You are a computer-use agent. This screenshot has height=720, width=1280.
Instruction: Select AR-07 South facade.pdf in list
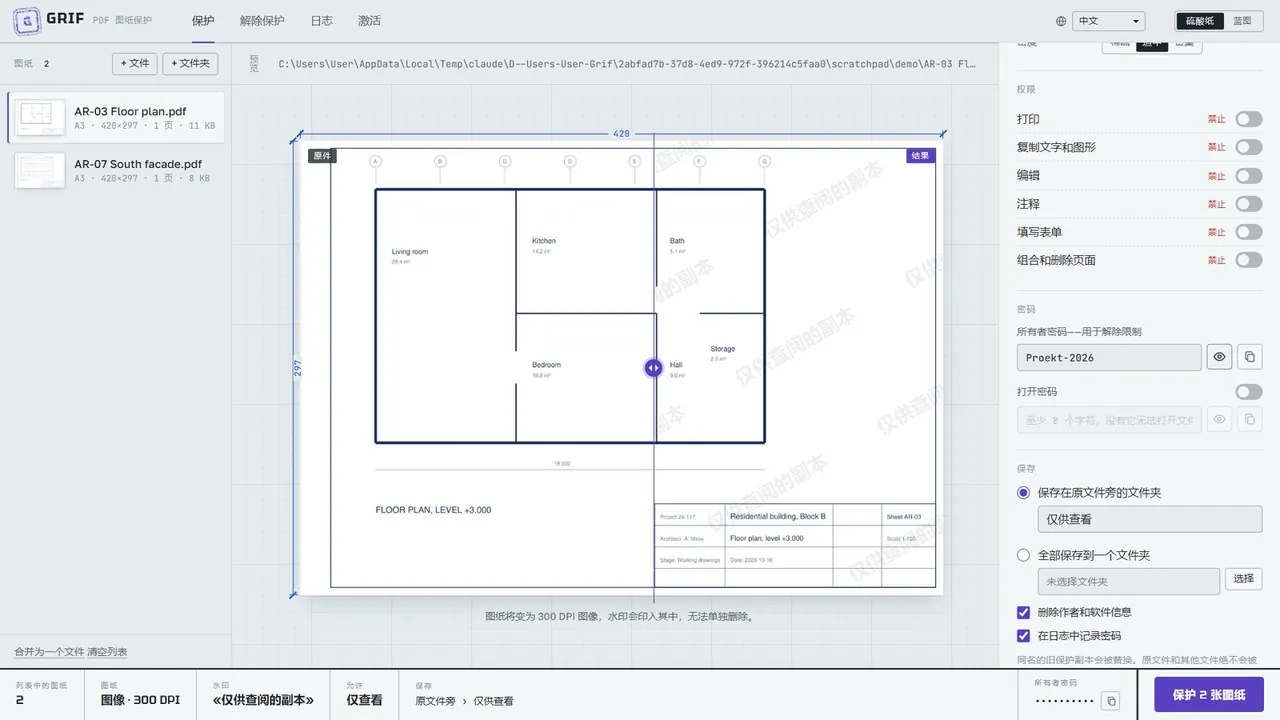116,170
